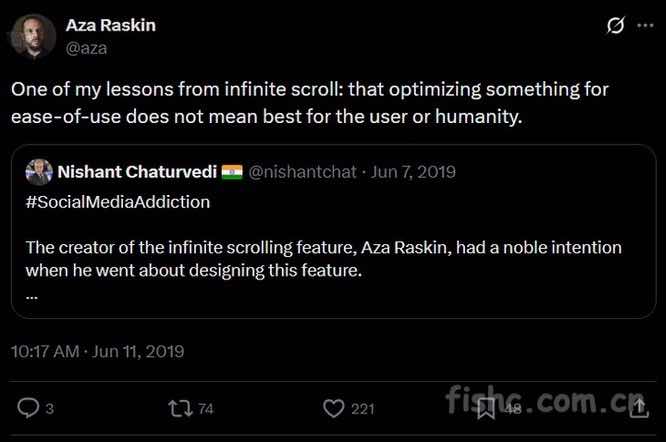Image resolution: width=666 pixels, height=442 pixels.
Task: Open the Grok explain icon
Action: click(x=616, y=26)
